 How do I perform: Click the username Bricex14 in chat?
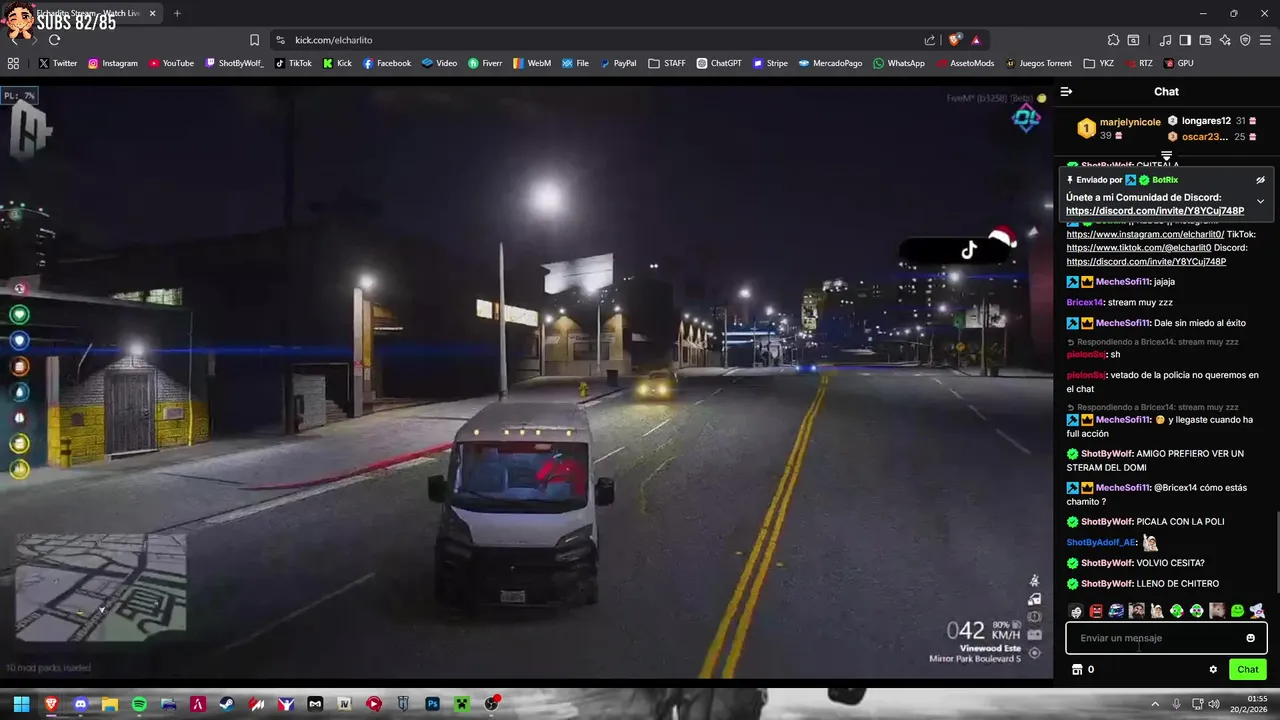pos(1085,302)
